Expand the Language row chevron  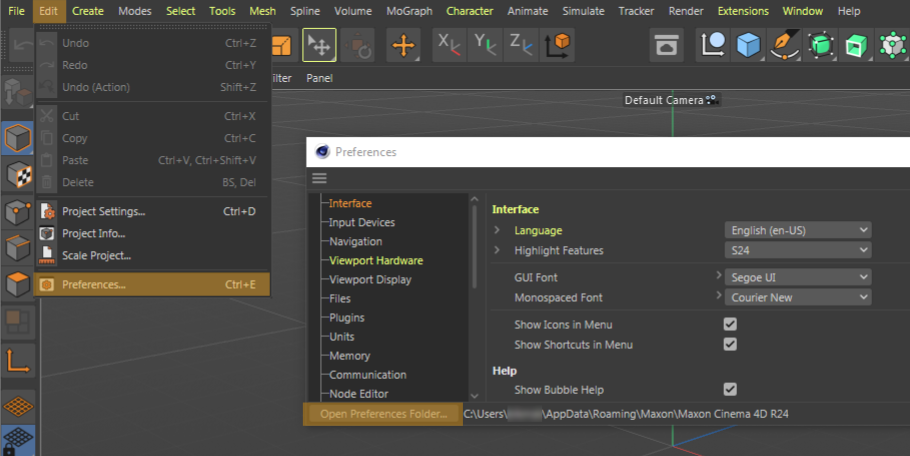pyautogui.click(x=497, y=230)
